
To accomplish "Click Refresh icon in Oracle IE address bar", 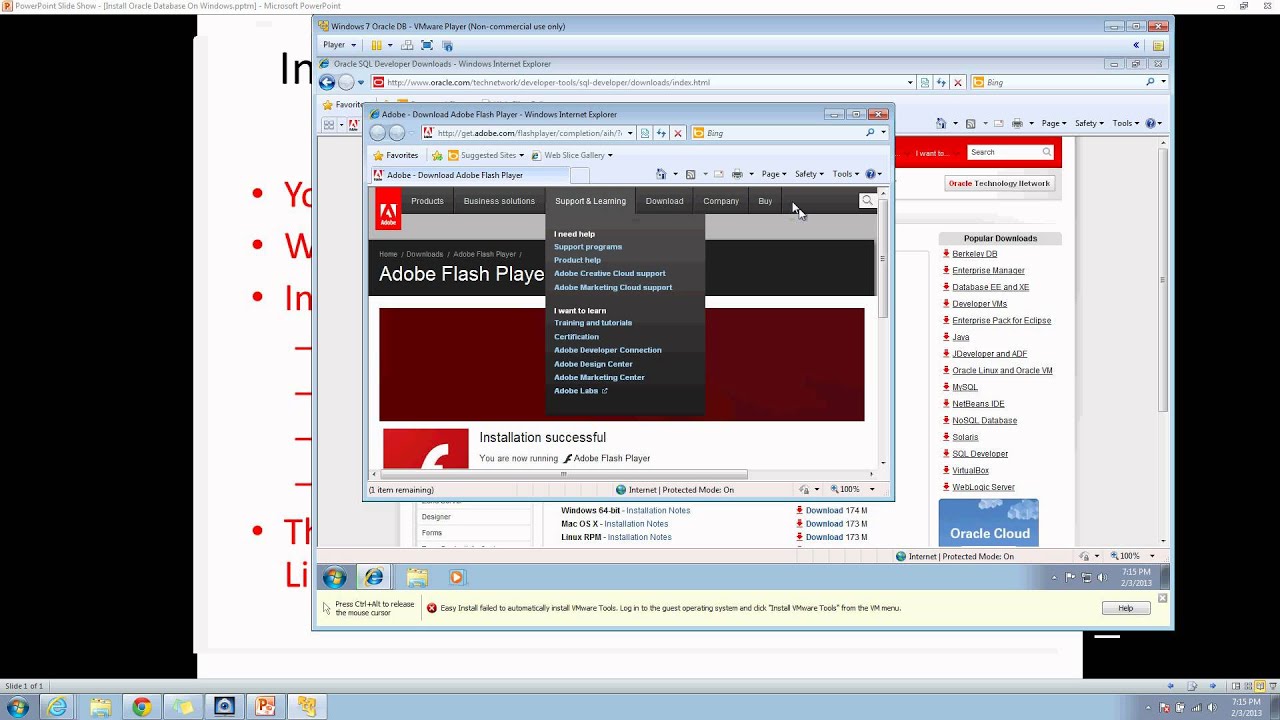I will tap(941, 82).
